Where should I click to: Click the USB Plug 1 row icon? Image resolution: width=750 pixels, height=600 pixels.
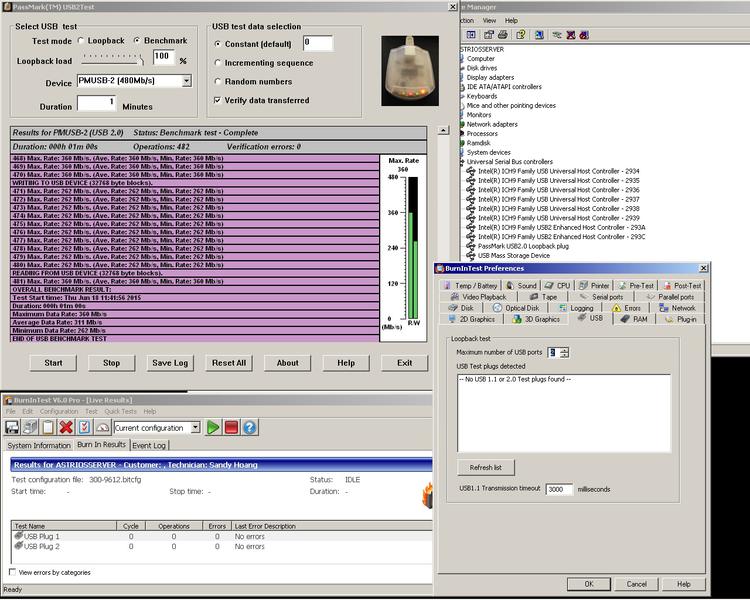[19, 536]
